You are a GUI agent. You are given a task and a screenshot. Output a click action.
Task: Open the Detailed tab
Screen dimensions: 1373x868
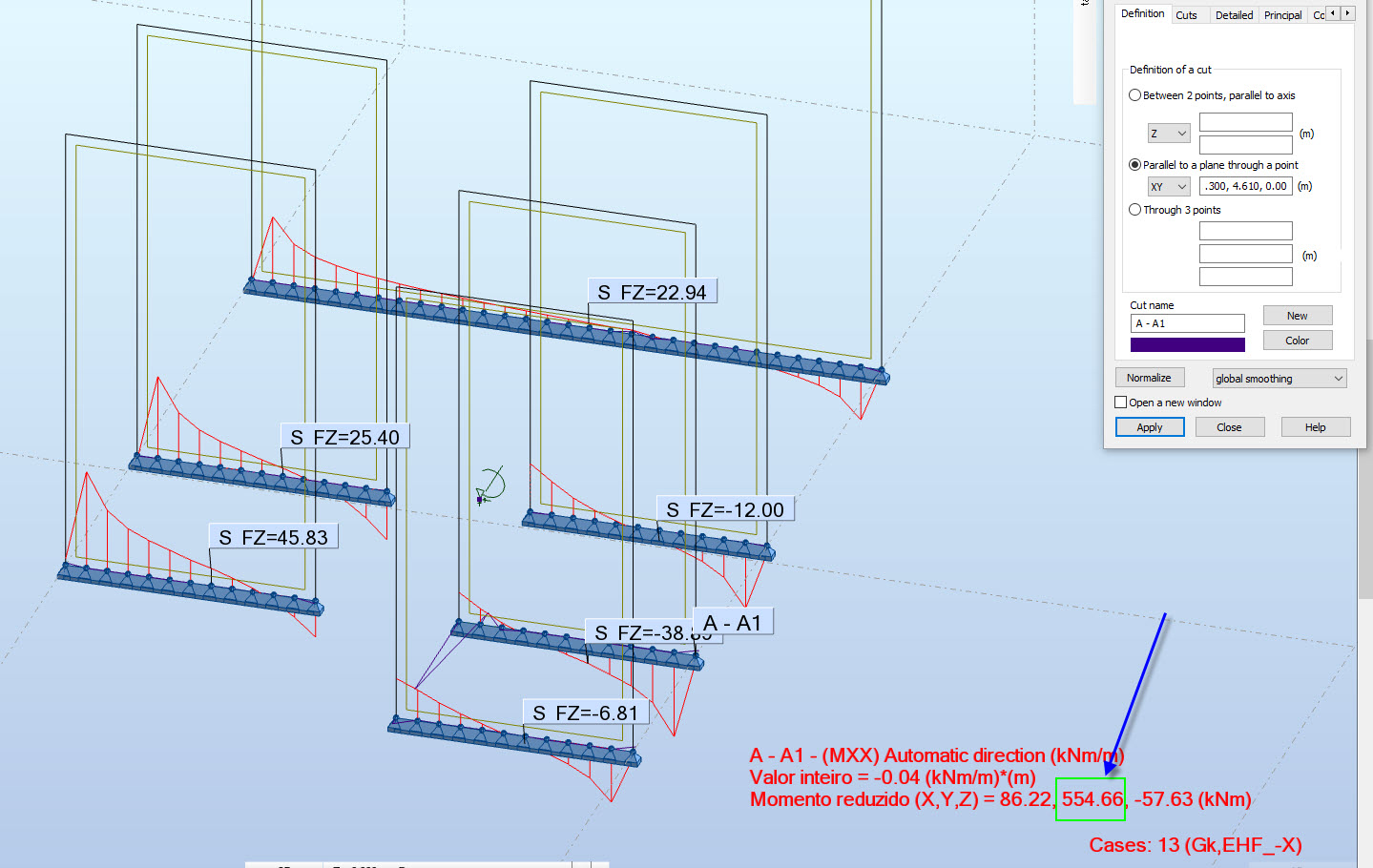click(1234, 15)
